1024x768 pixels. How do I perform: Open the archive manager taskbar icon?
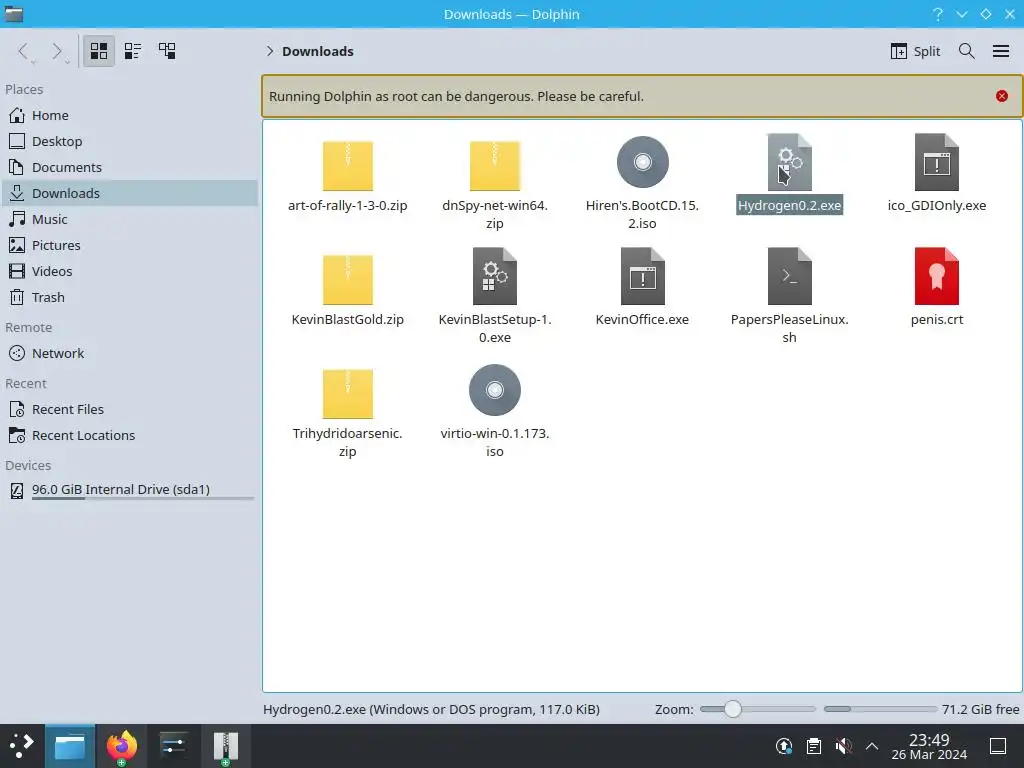pos(225,746)
